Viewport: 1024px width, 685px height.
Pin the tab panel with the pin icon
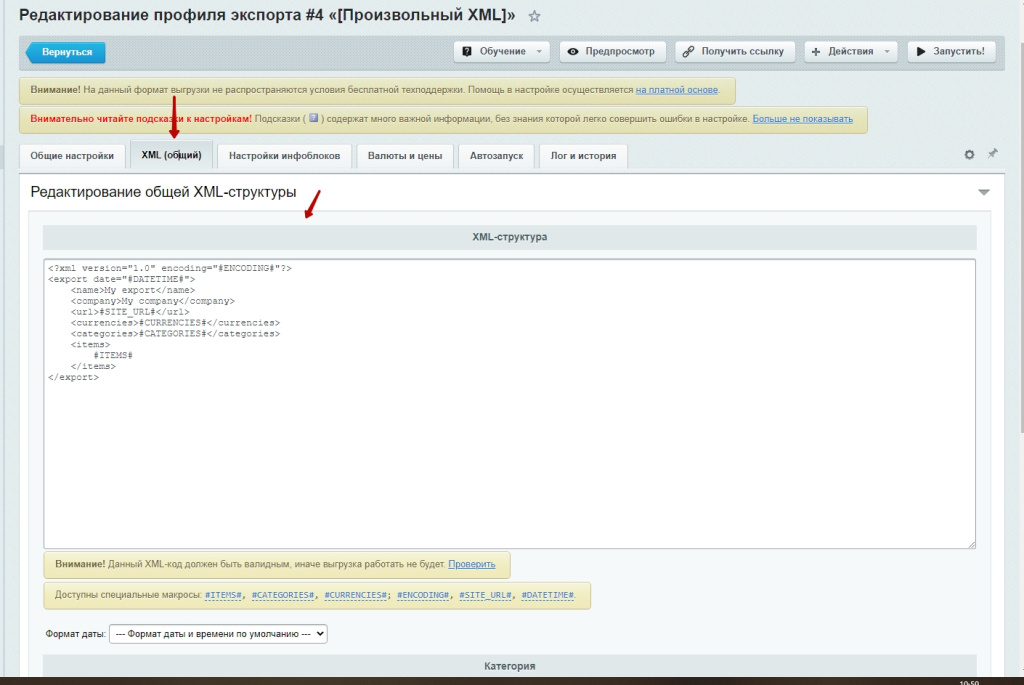[993, 153]
